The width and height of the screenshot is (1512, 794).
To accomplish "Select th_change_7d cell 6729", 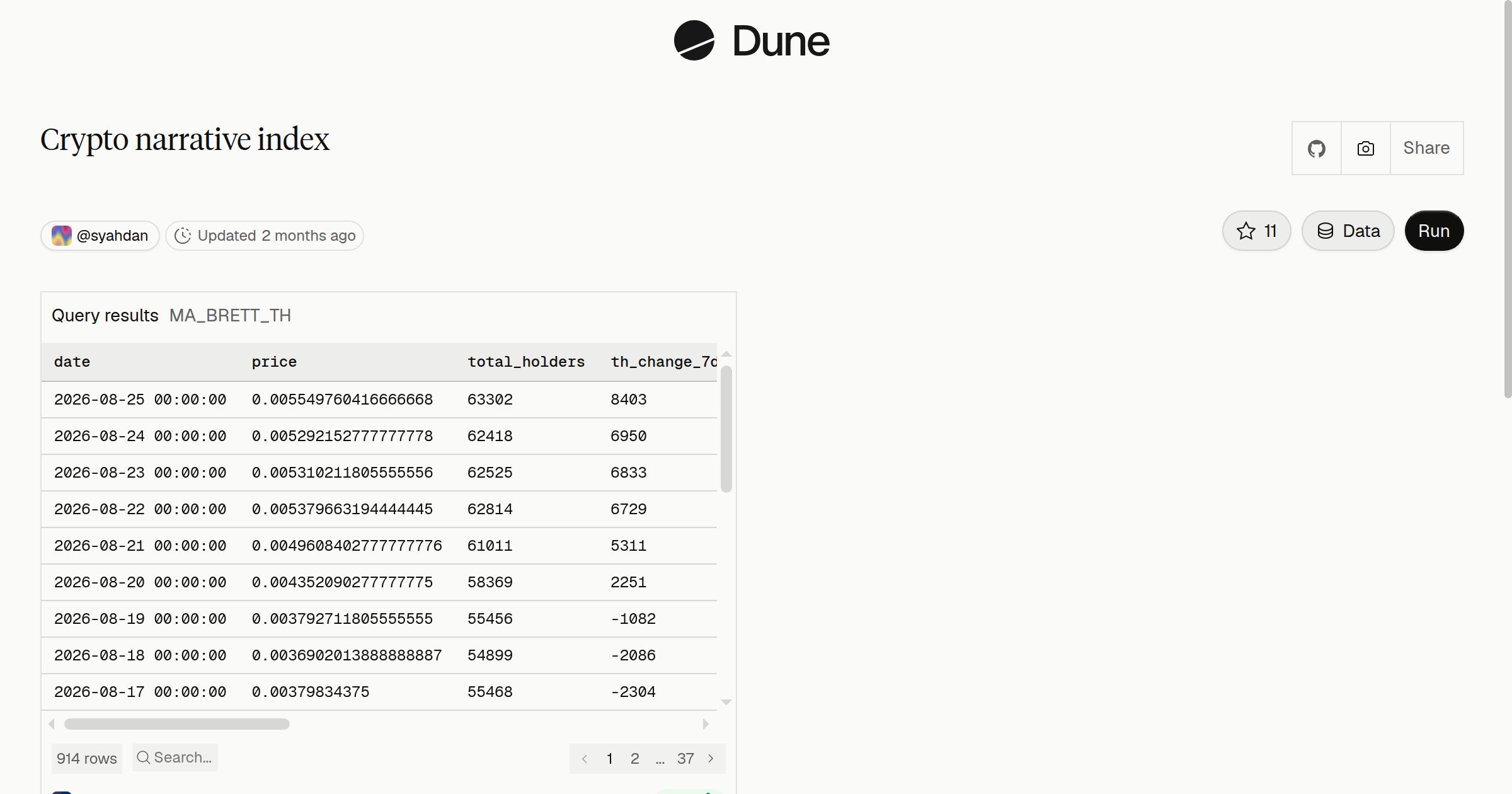I will [628, 509].
